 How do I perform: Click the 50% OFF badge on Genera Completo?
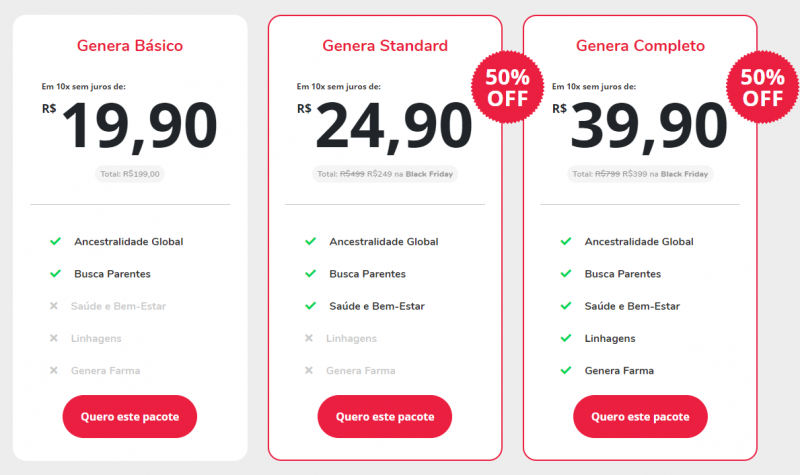point(763,88)
